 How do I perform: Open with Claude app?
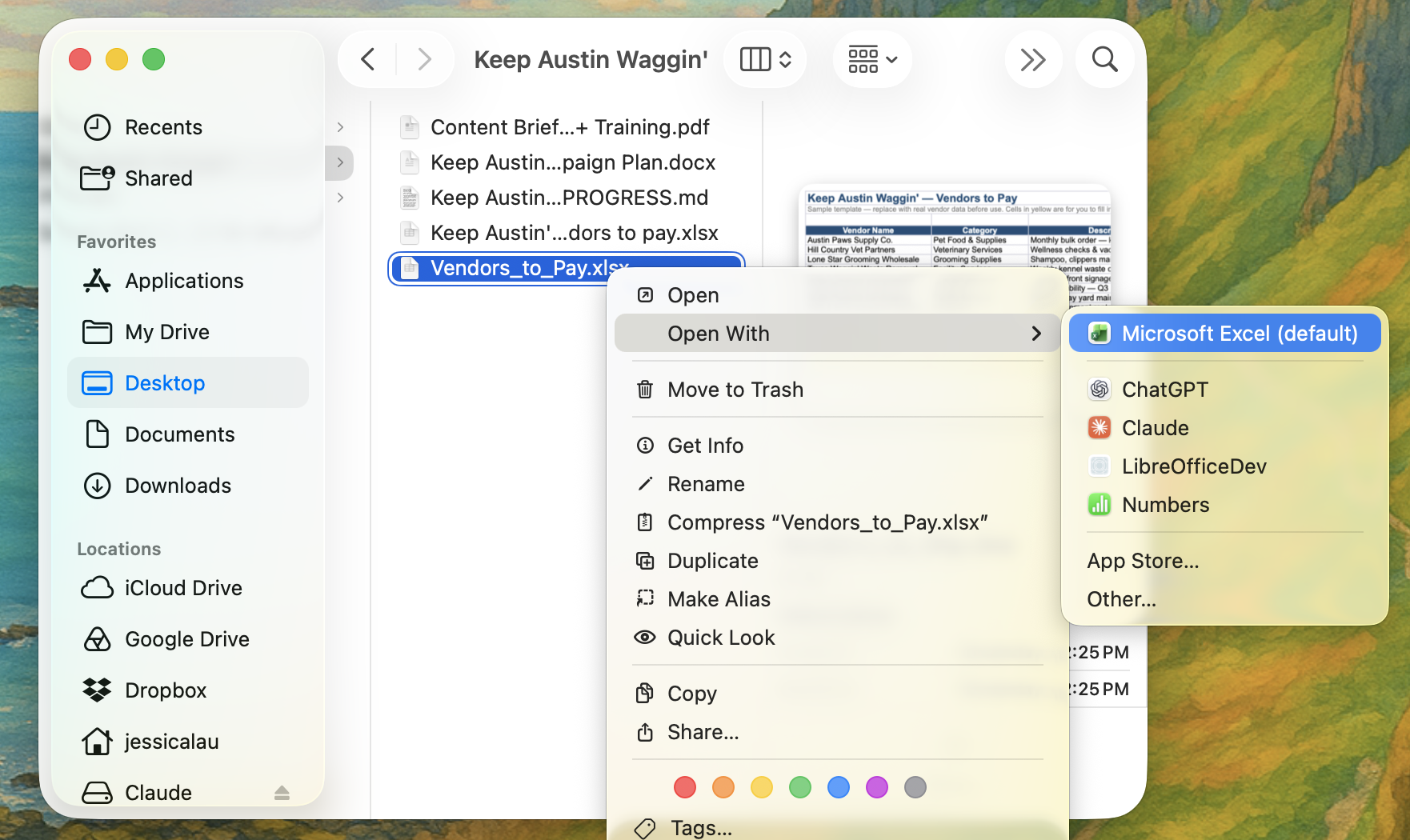click(x=1225, y=428)
